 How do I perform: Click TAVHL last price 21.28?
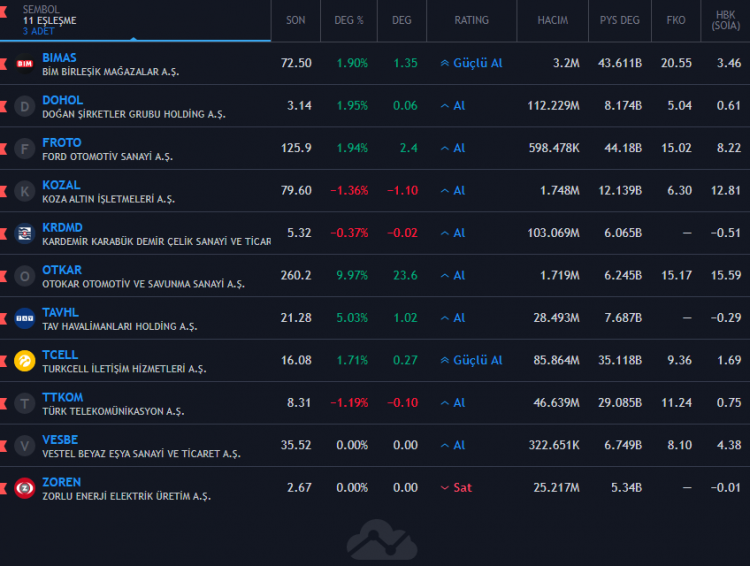click(x=296, y=318)
